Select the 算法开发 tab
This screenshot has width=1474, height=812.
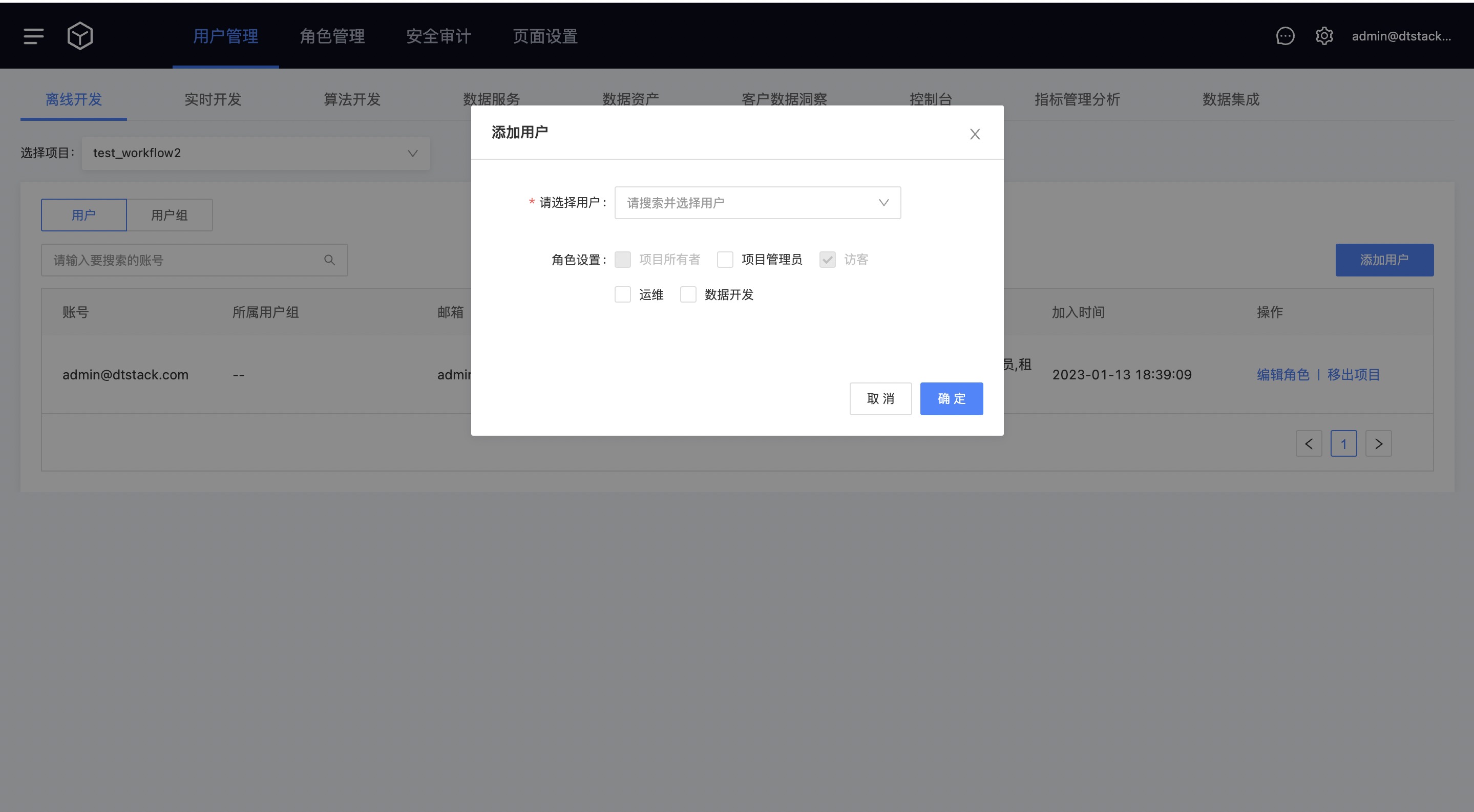(352, 99)
